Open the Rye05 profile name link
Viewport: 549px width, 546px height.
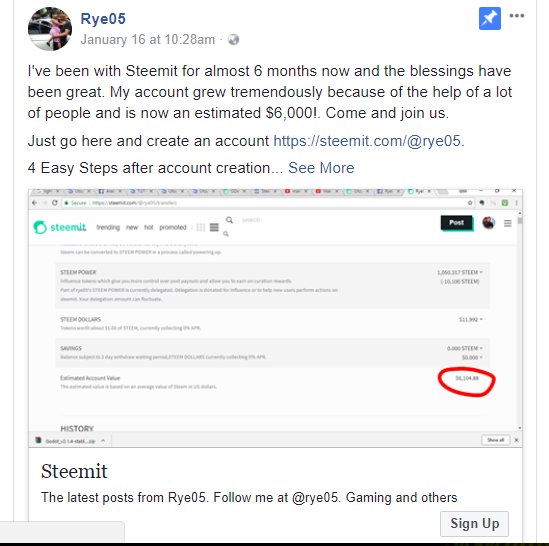(103, 19)
